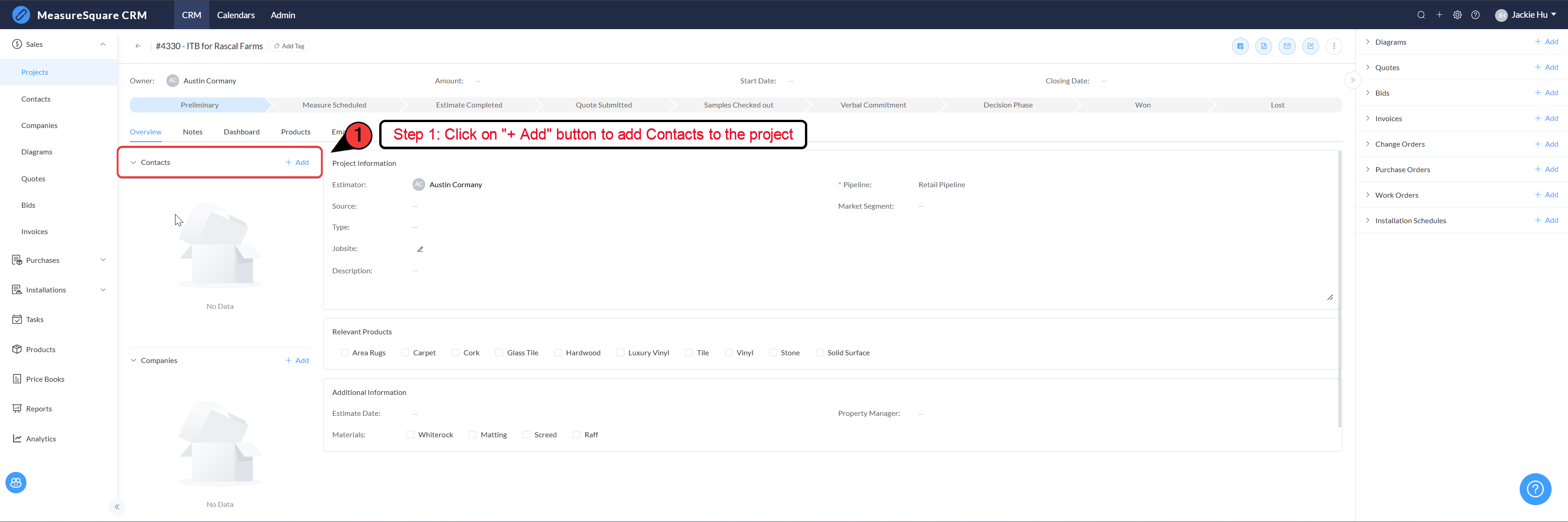Open the three-dot more options menu
Viewport: 1568px width, 522px height.
click(x=1334, y=46)
